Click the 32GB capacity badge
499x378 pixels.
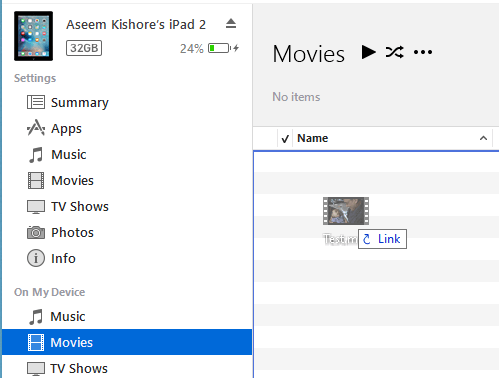click(84, 48)
